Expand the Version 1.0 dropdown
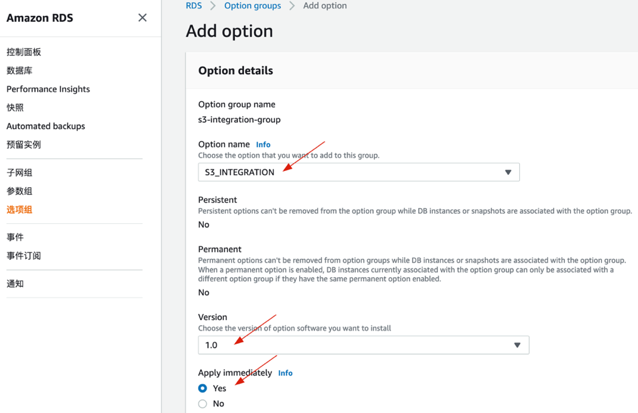This screenshot has height=413, width=638. (x=363, y=345)
